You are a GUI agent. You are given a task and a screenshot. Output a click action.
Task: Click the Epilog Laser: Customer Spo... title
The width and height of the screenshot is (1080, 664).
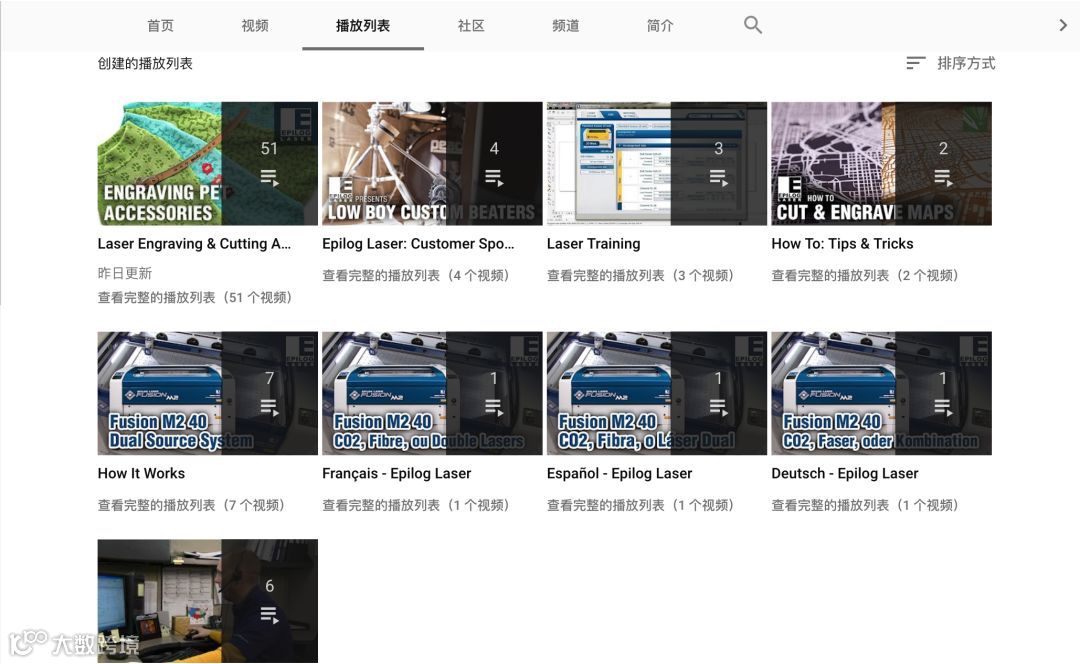418,244
